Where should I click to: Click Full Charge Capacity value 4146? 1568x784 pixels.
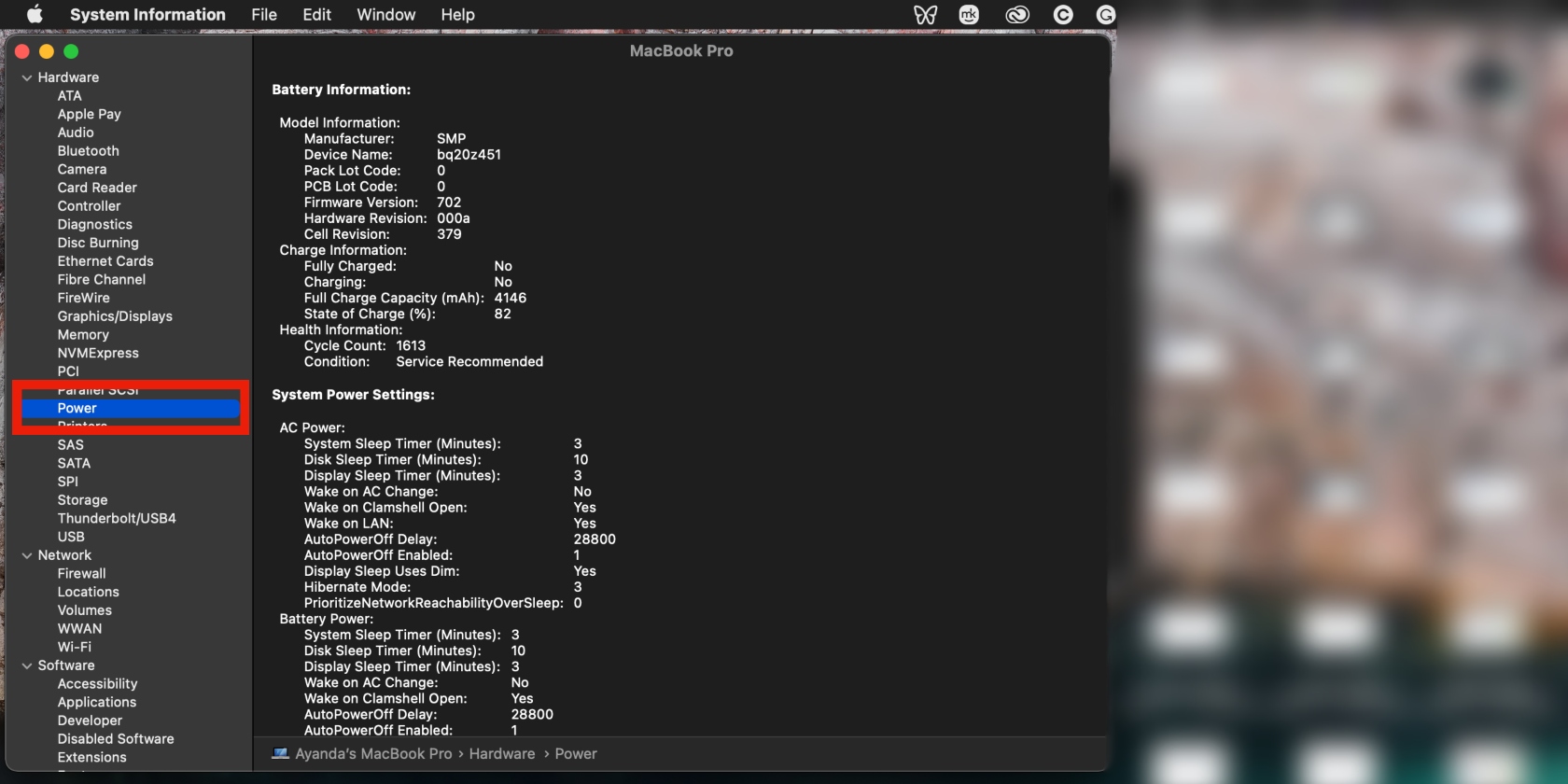[x=511, y=298]
